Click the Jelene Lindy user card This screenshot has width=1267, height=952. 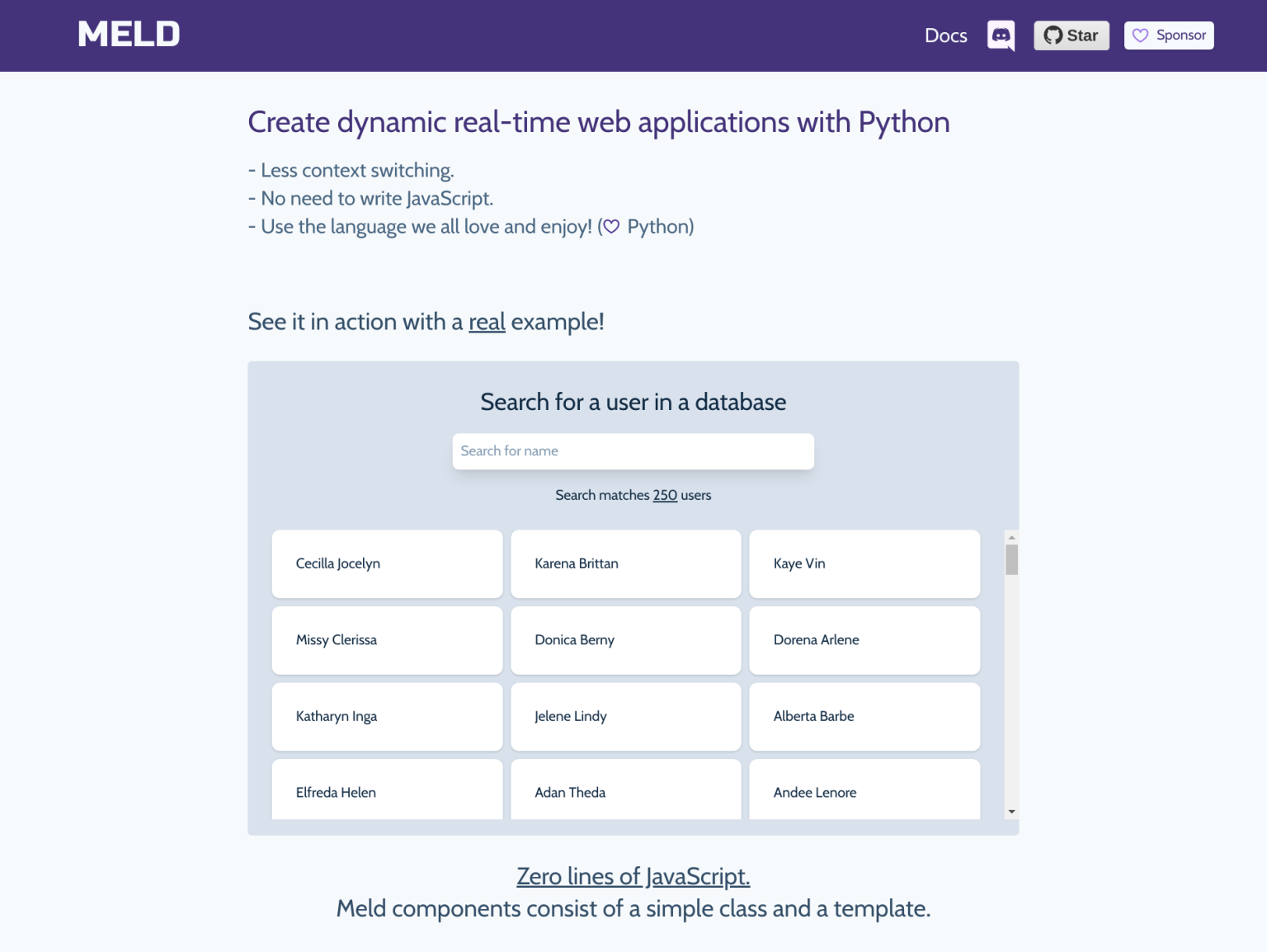pos(625,716)
